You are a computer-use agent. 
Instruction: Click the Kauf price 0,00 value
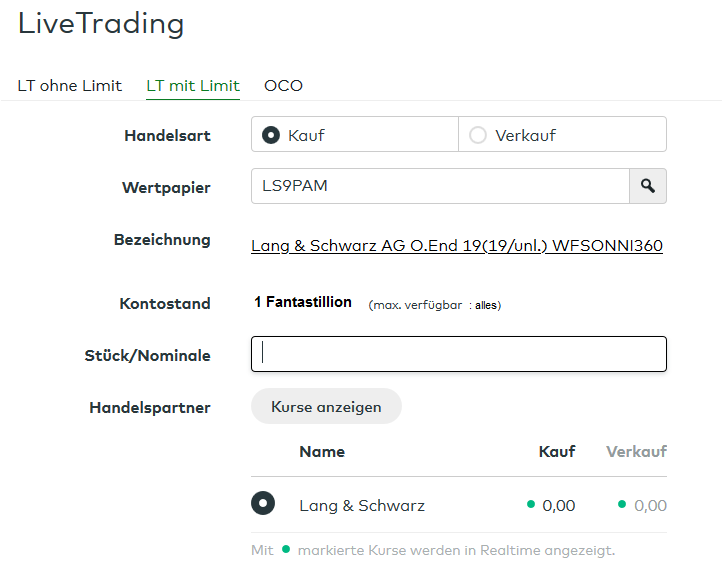(559, 505)
